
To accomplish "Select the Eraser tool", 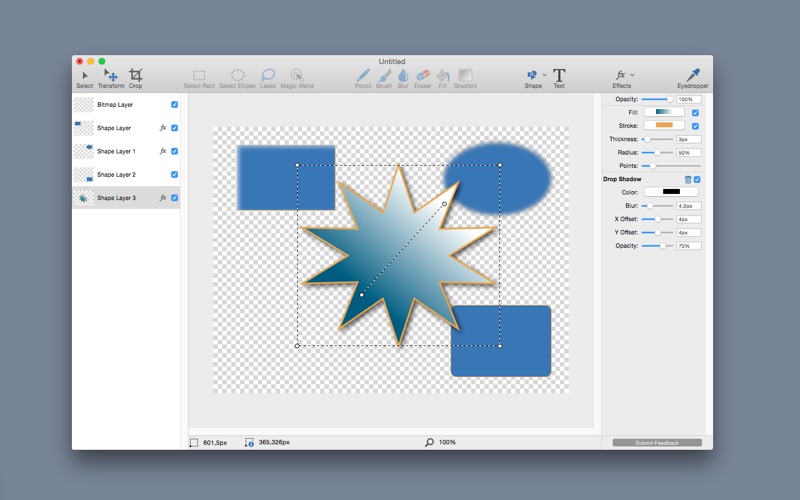I will 422,79.
